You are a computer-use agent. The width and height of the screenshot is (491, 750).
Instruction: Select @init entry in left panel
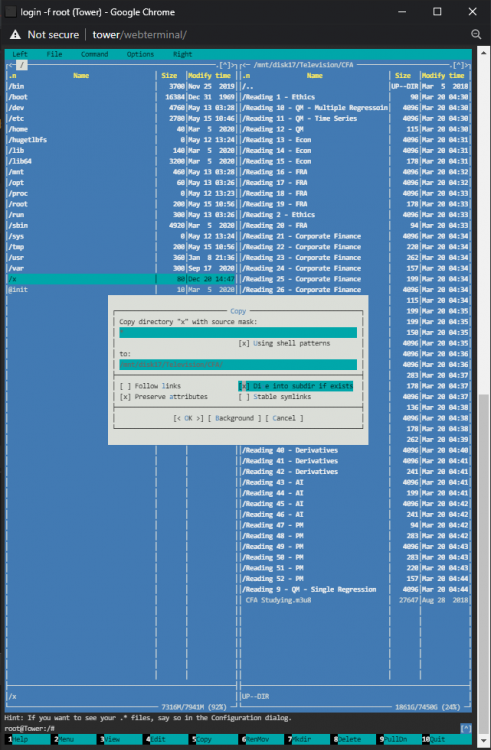(121, 289)
